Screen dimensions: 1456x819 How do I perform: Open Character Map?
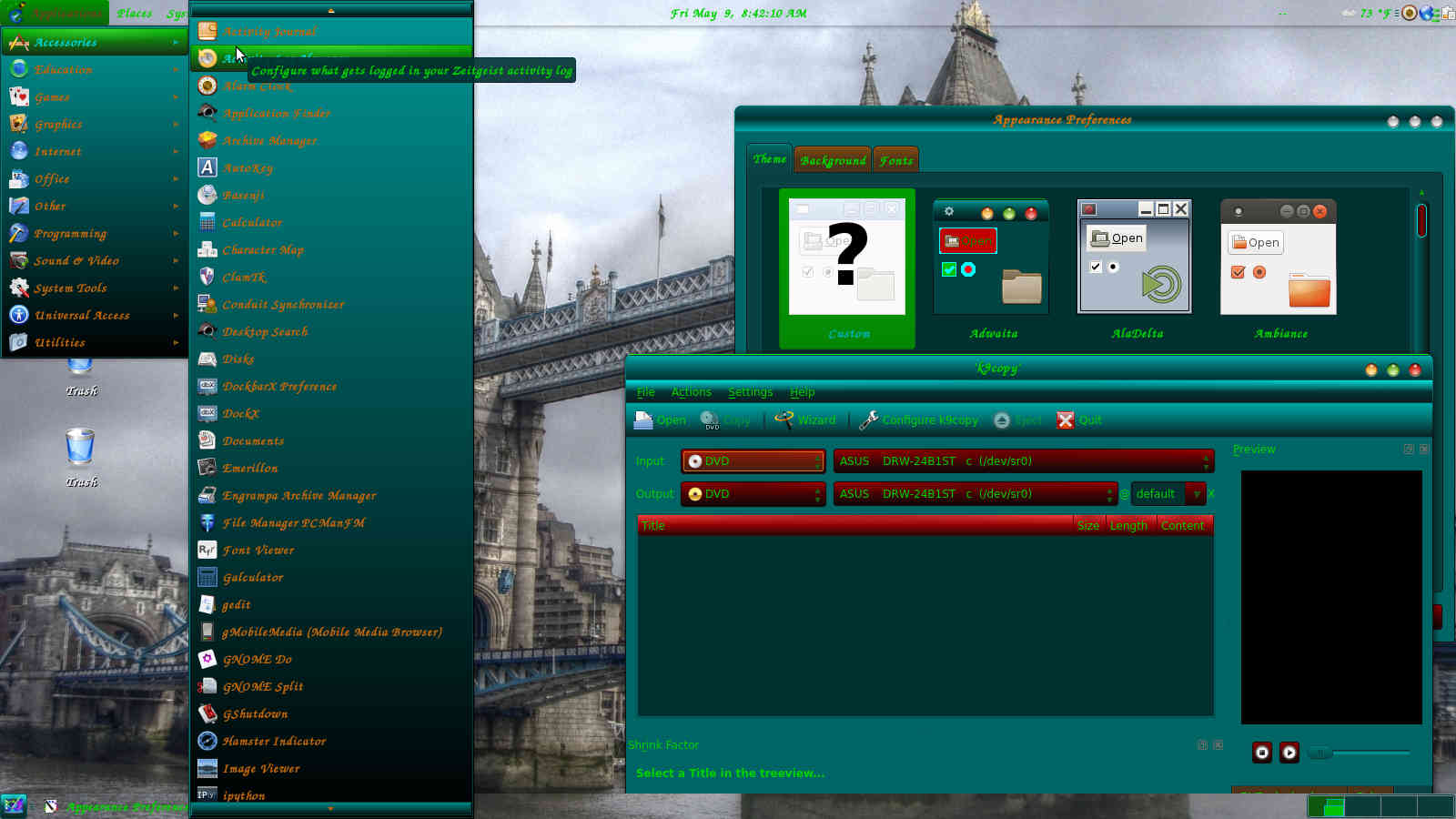[331, 249]
